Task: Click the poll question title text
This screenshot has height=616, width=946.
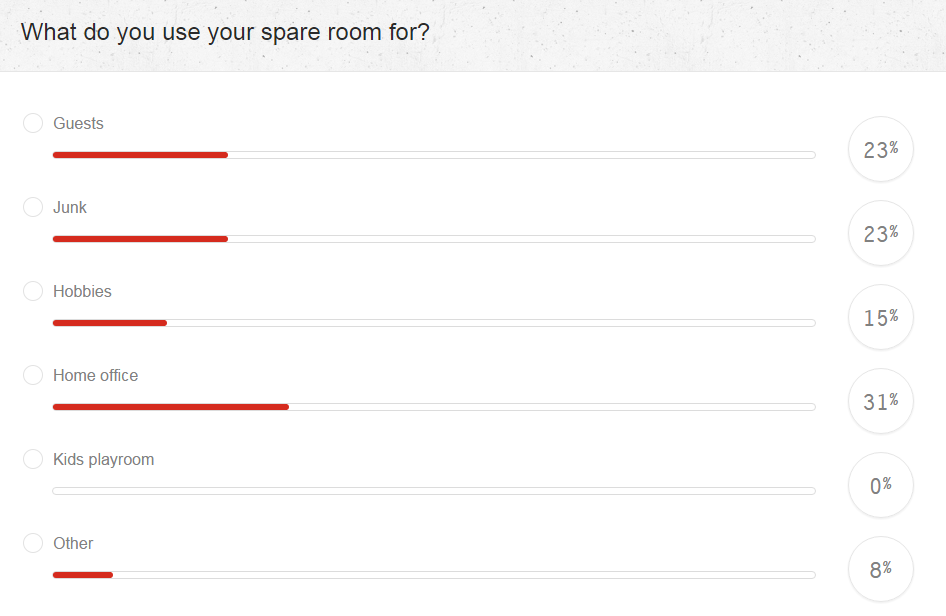Action: [226, 32]
